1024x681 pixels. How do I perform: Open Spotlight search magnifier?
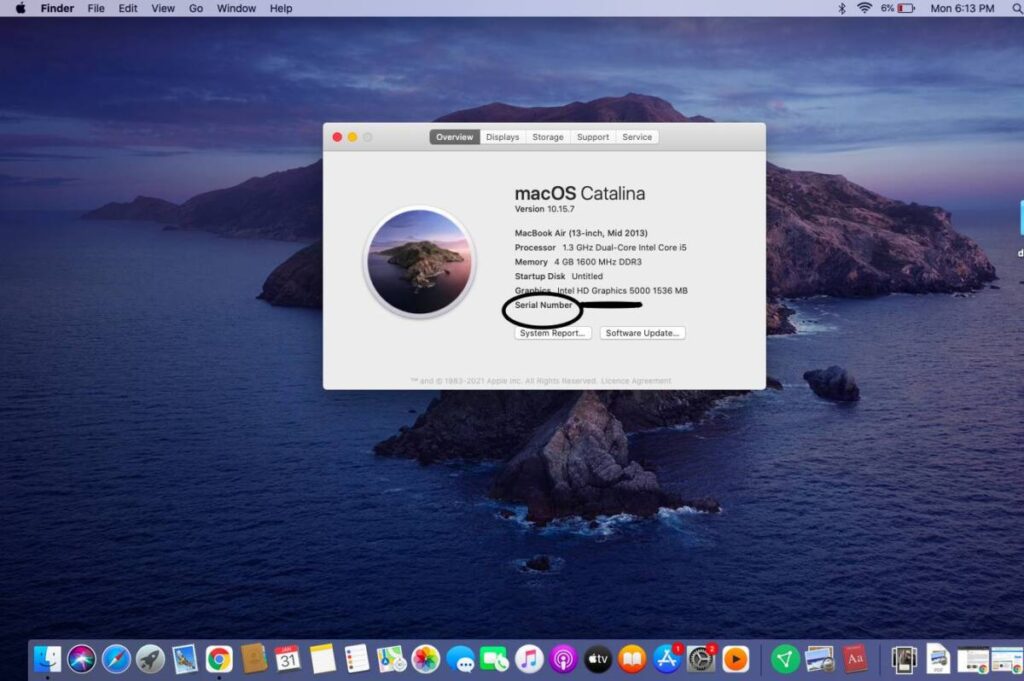coord(1017,8)
